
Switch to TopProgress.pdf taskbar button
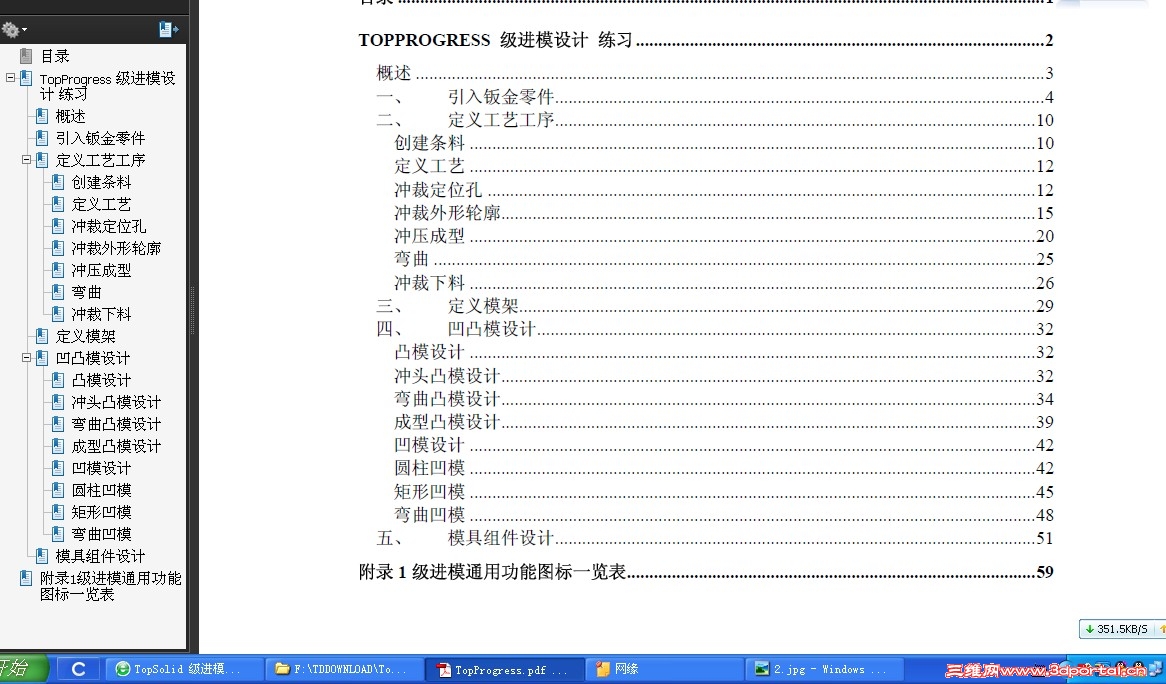pyautogui.click(x=503, y=669)
